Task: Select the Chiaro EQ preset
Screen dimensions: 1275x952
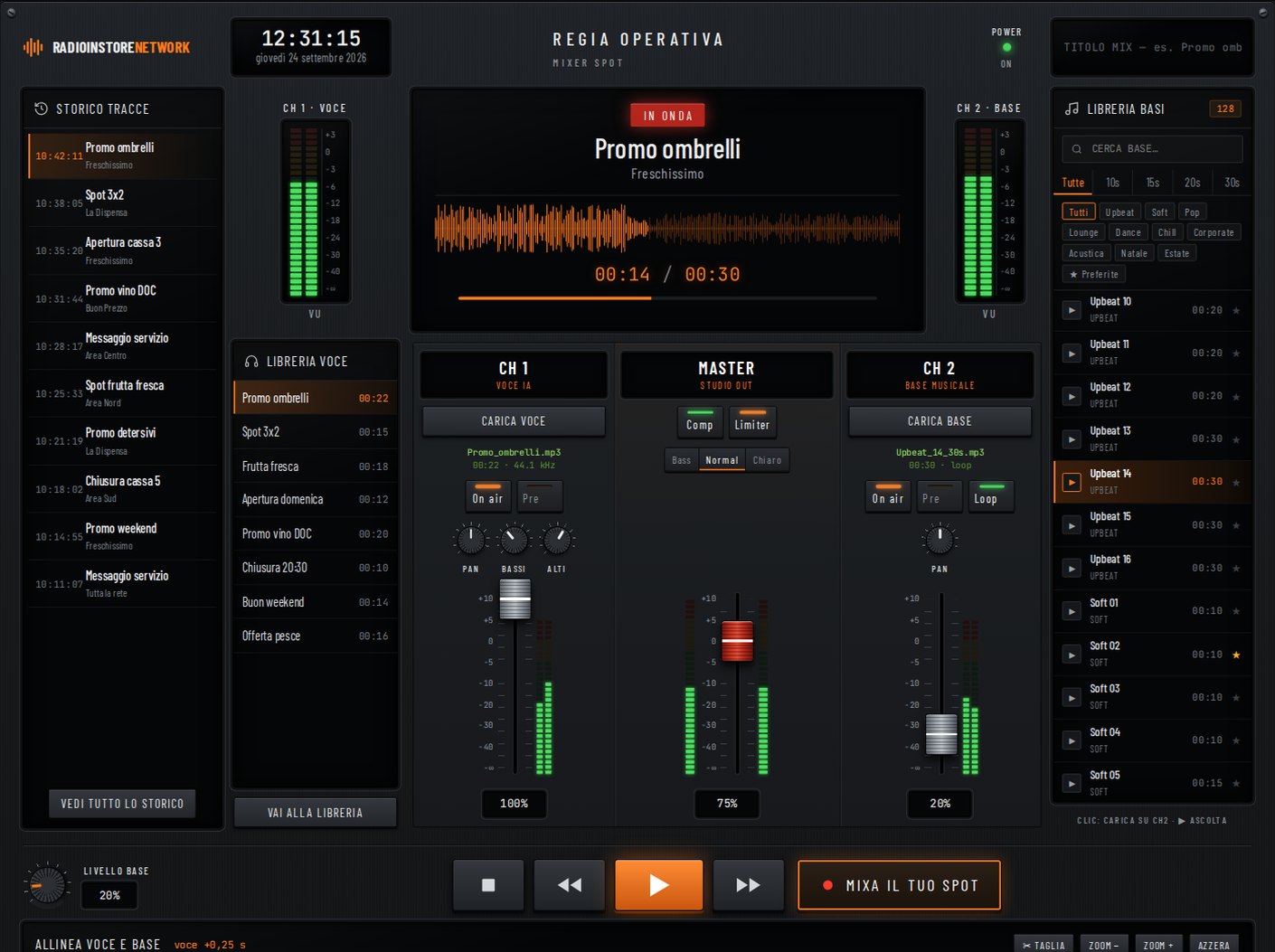Action: click(x=767, y=460)
